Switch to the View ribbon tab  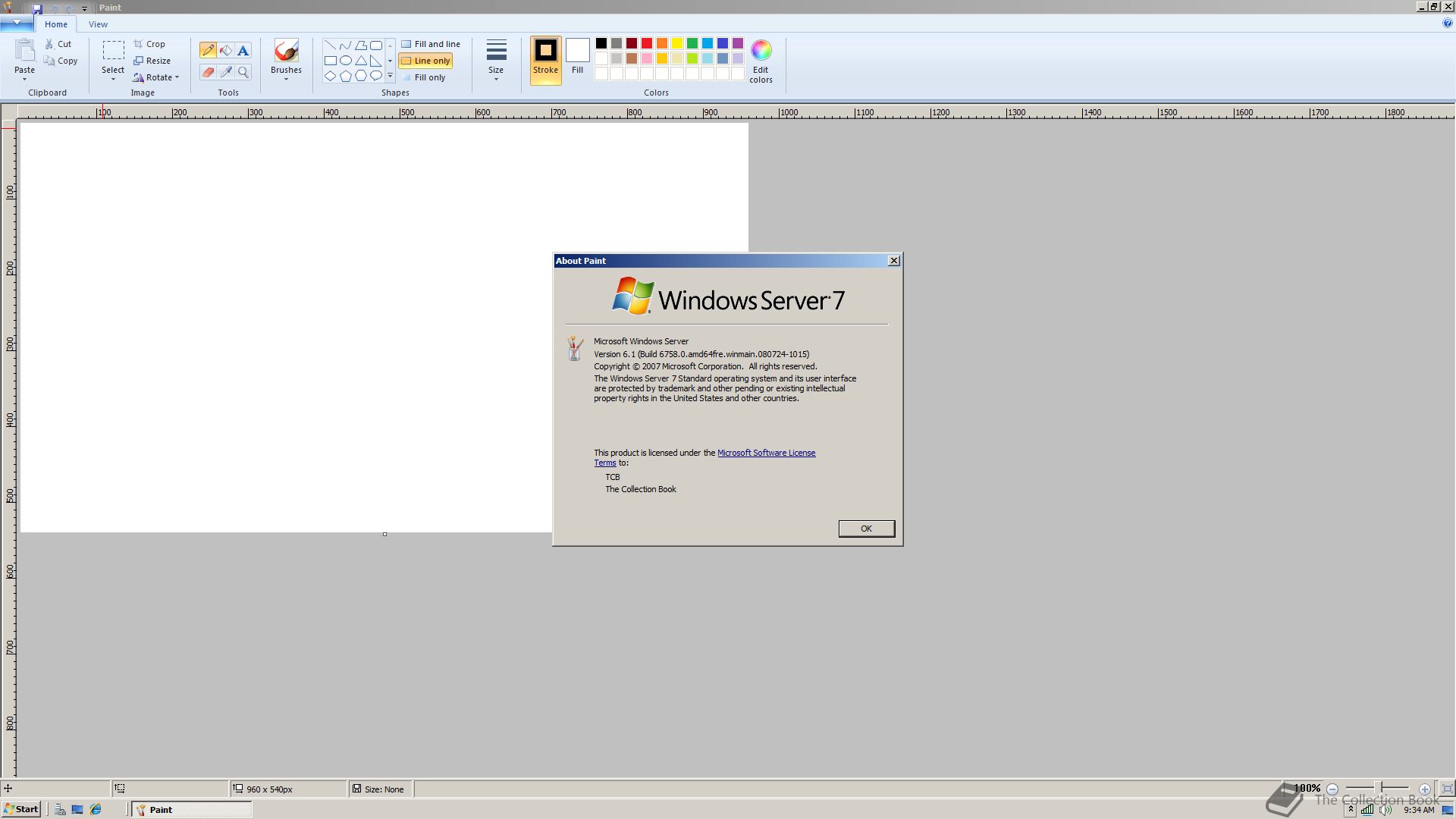pyautogui.click(x=98, y=24)
